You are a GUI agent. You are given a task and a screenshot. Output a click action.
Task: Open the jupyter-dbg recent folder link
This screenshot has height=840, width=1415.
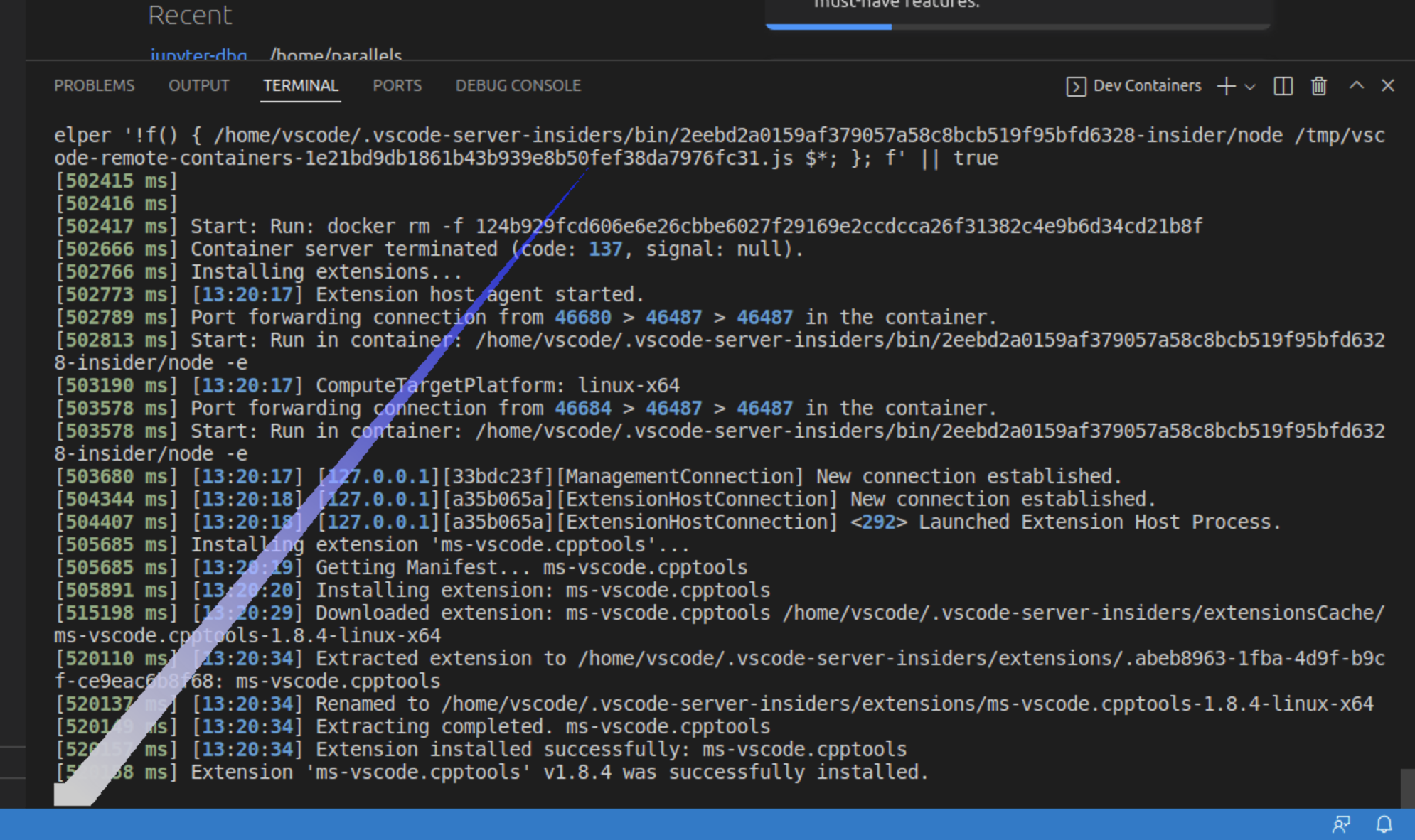(x=198, y=54)
